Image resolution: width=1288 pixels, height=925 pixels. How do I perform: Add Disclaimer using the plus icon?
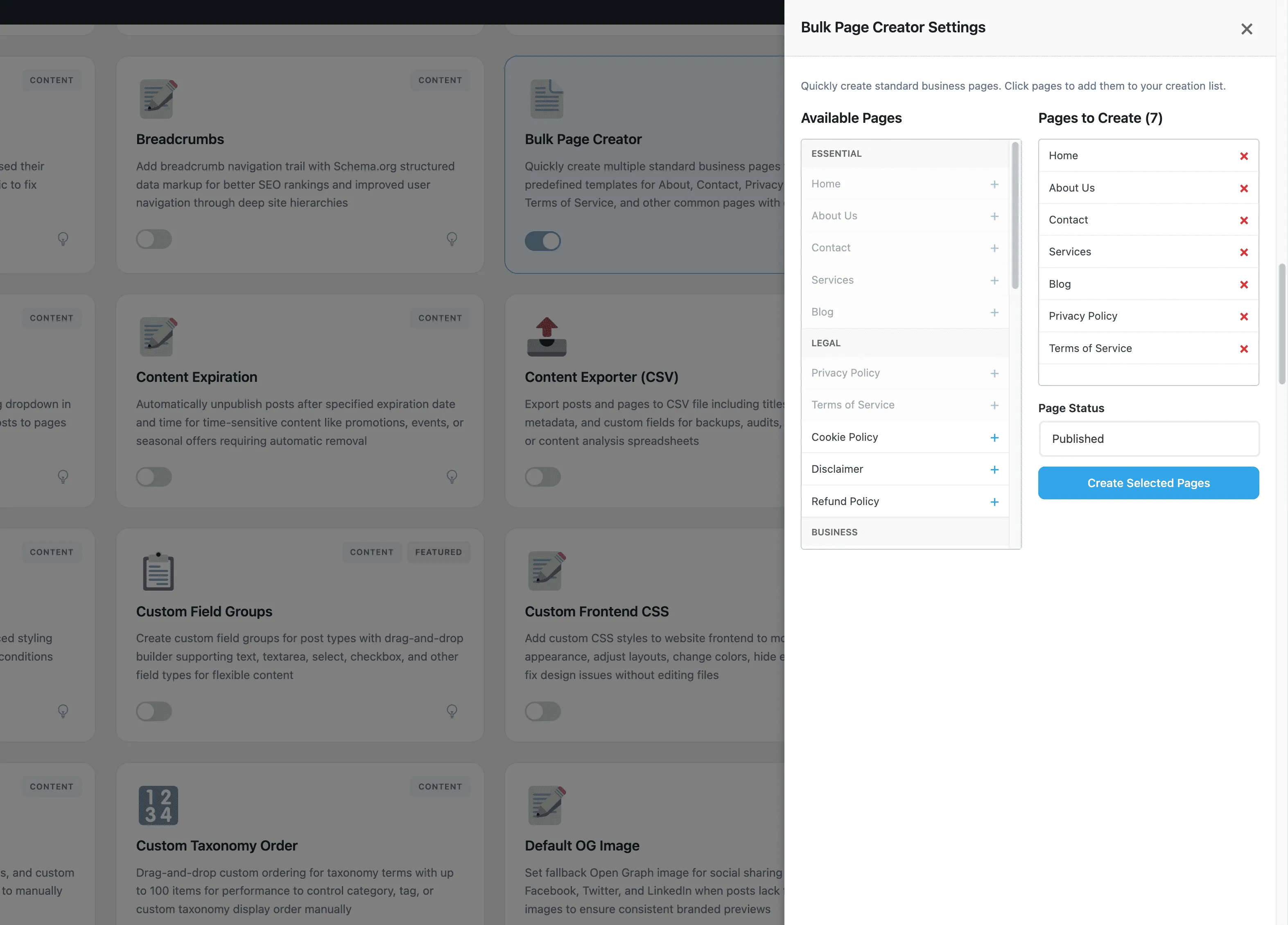coord(994,469)
